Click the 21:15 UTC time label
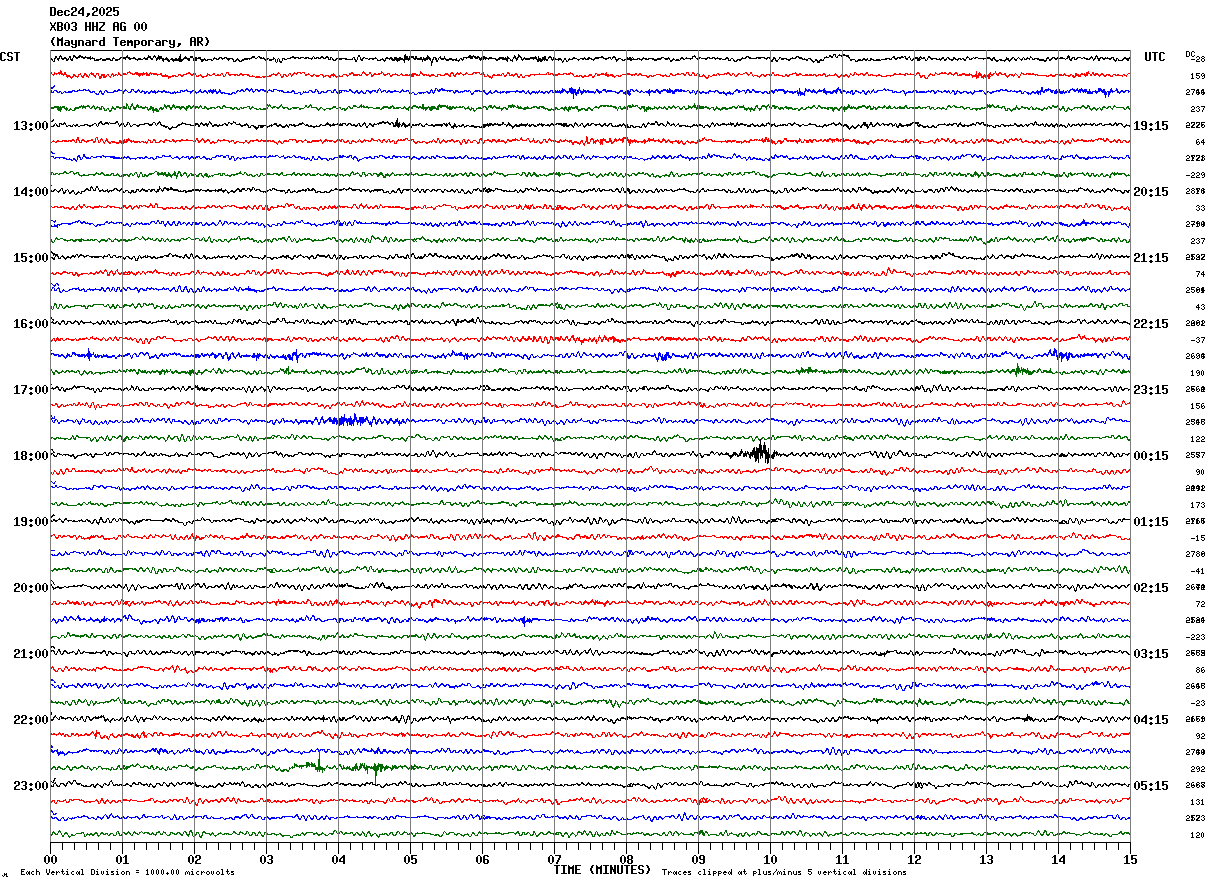The width and height of the screenshot is (1210, 886). point(1151,258)
